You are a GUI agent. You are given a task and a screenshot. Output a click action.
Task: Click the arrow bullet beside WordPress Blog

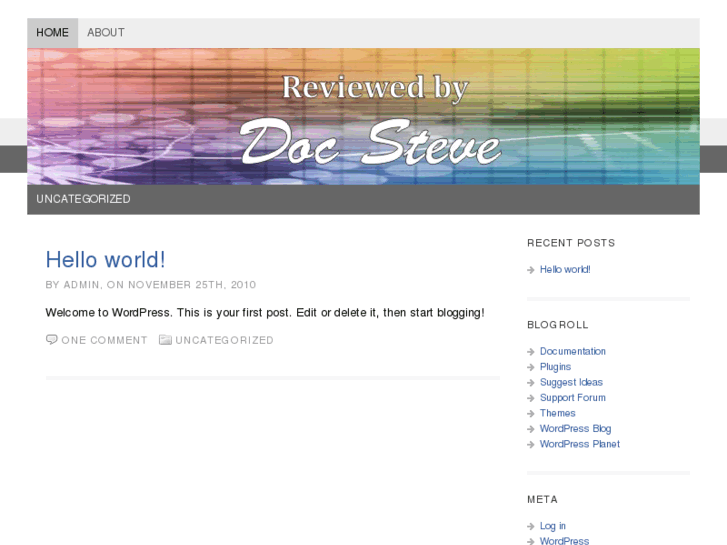pos(531,429)
